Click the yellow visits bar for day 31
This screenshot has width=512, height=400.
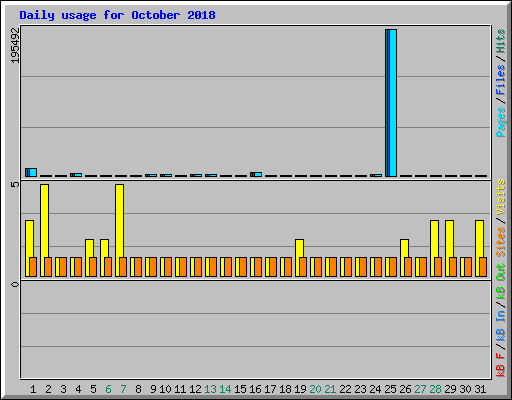point(479,239)
